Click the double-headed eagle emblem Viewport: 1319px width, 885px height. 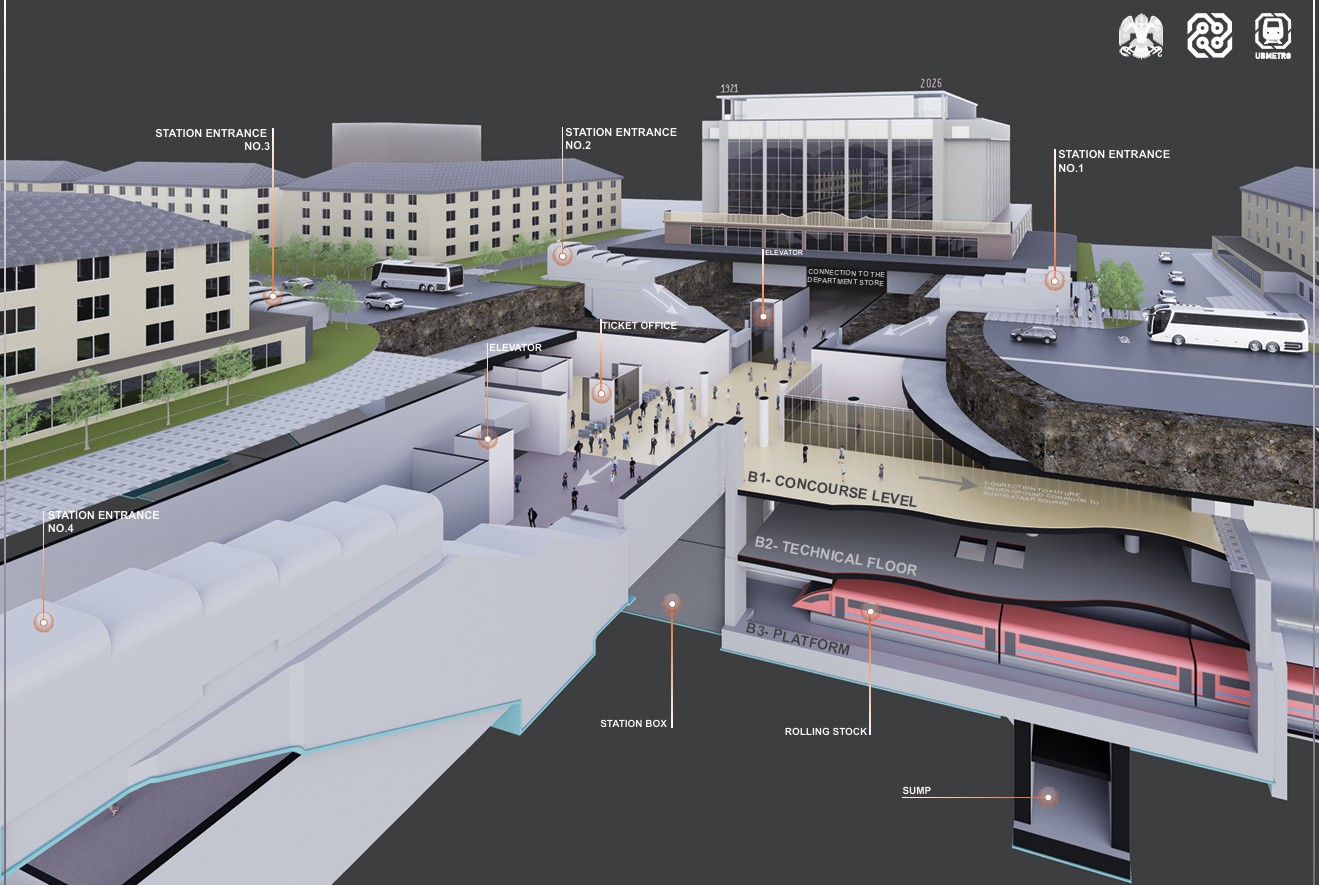[x=1140, y=36]
